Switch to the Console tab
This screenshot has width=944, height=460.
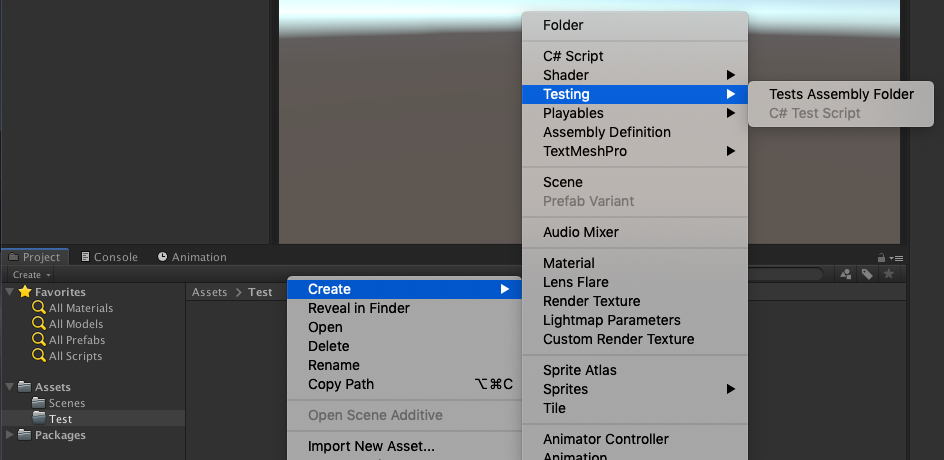(109, 257)
